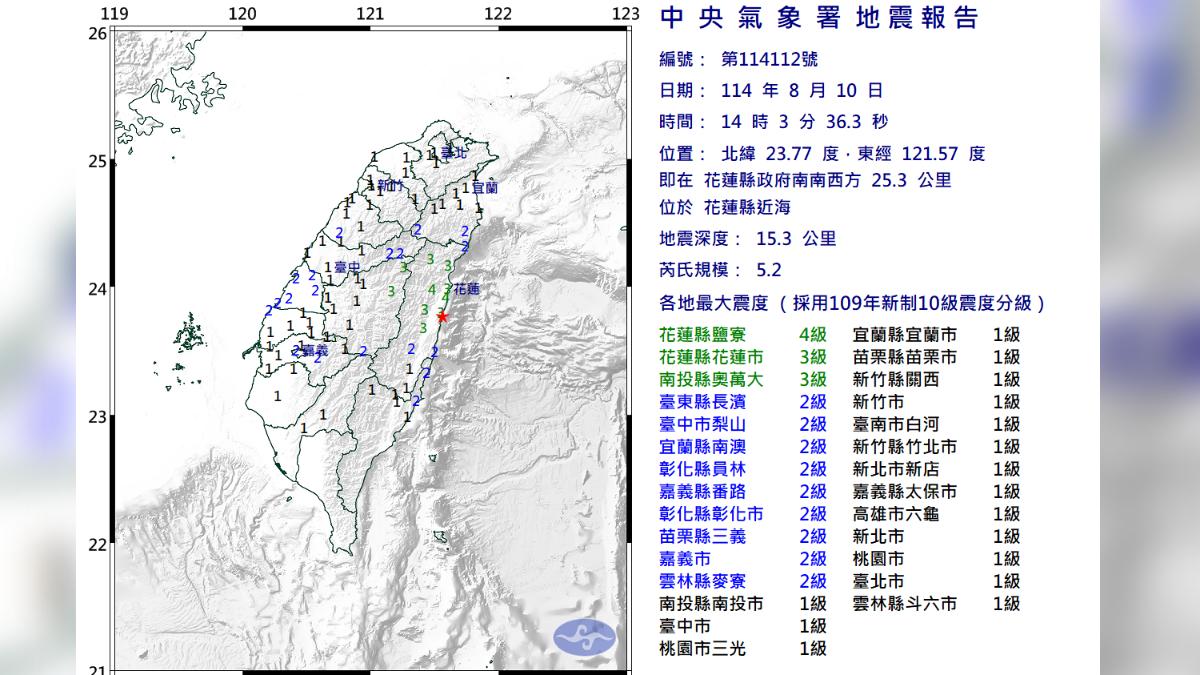This screenshot has height=675, width=1200.
Task: Click the 桃園市三光 1級 intensity entry
Action: pos(742,648)
